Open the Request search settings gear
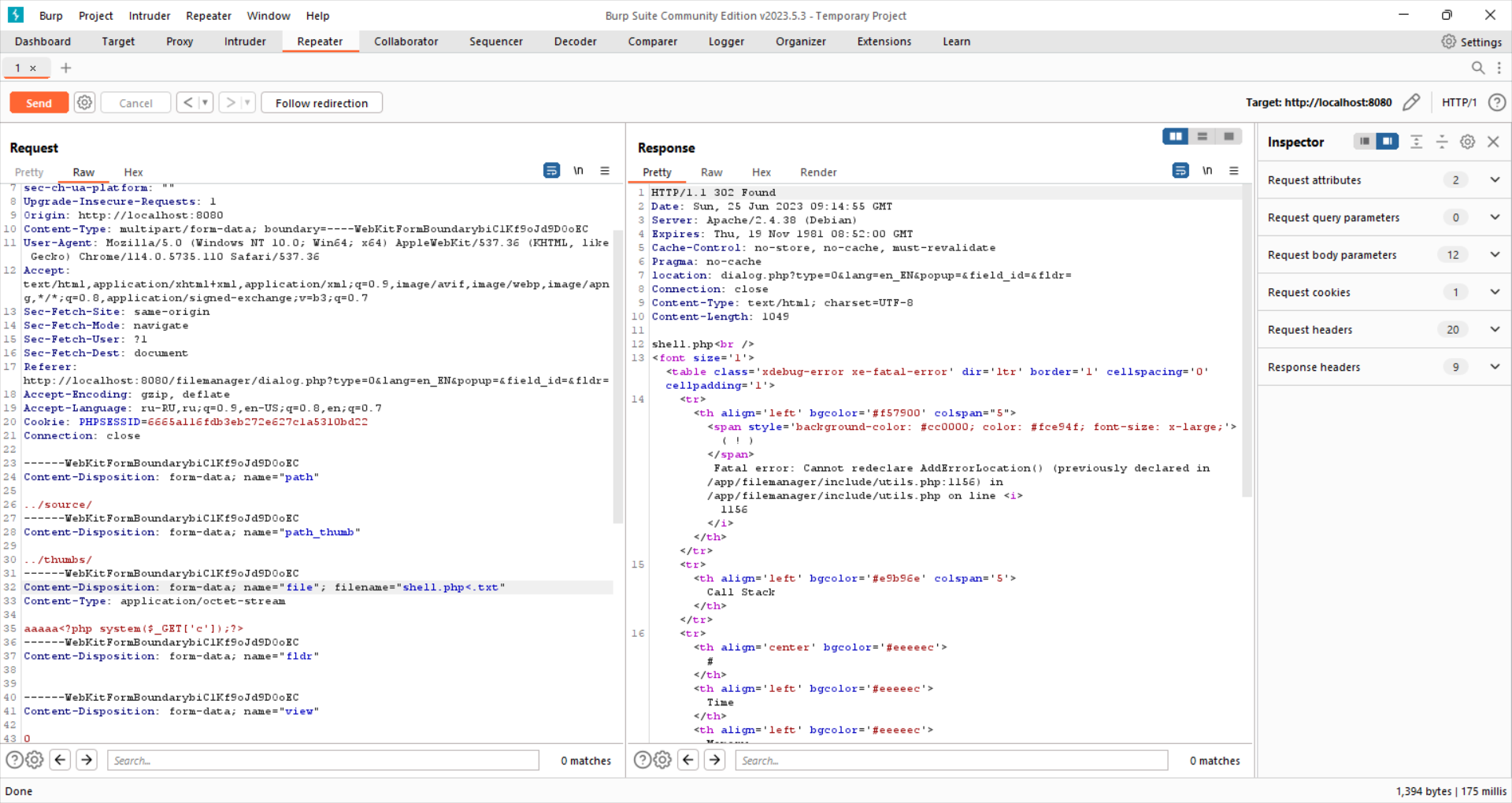The image size is (1512, 803). point(35,760)
